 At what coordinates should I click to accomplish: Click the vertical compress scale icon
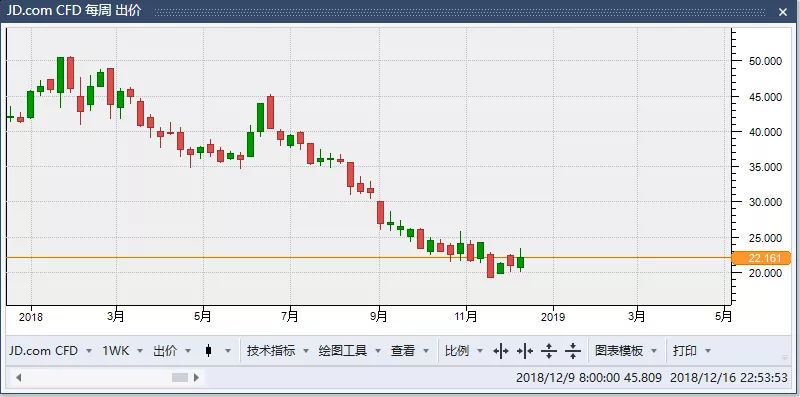[x=573, y=351]
